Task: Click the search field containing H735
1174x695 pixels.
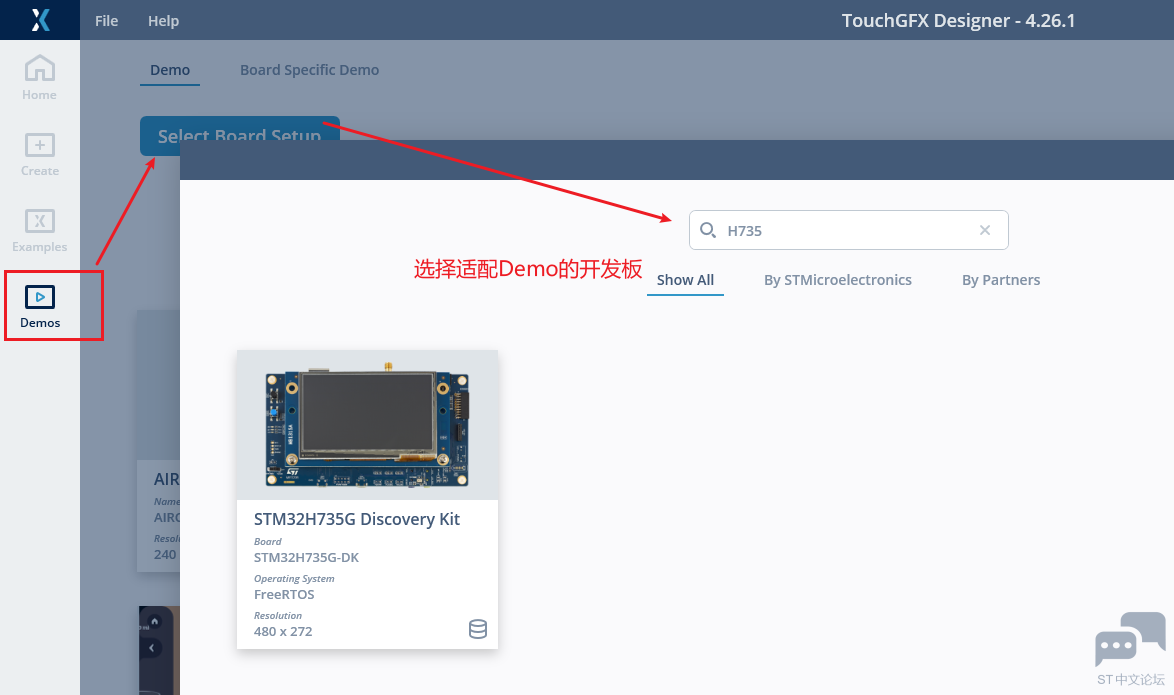Action: tap(848, 230)
